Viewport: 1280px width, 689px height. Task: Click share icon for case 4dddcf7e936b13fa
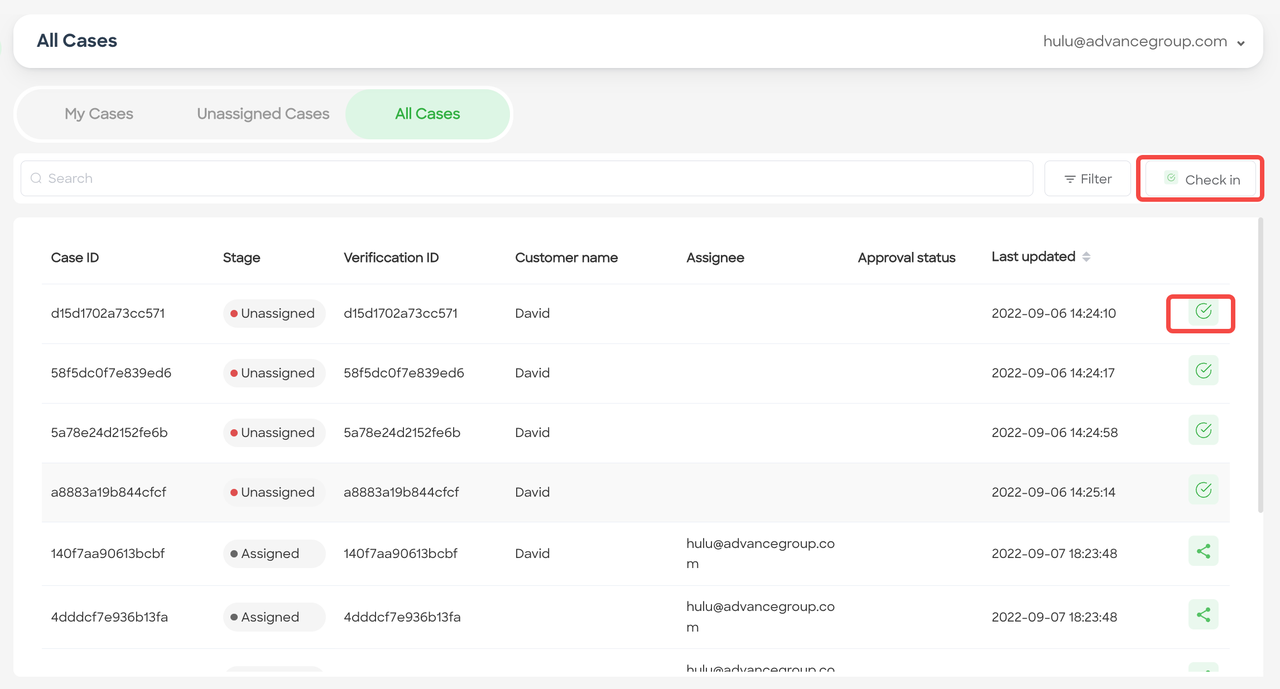click(x=1203, y=615)
